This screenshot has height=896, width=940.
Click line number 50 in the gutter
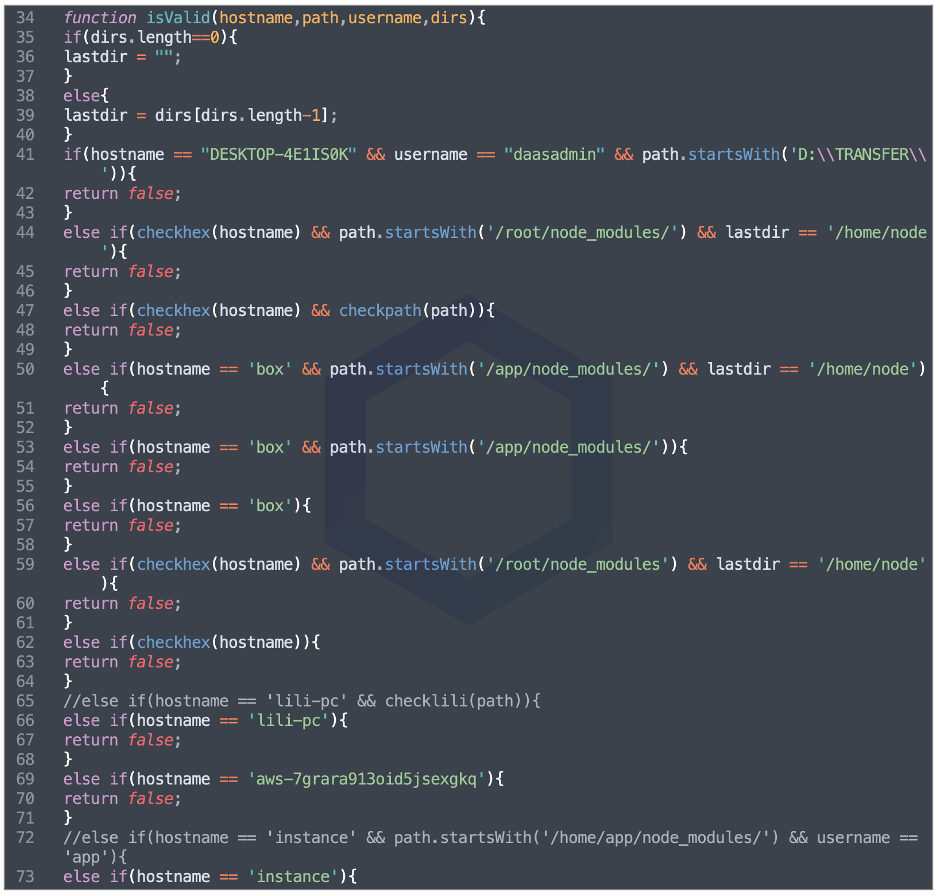pos(25,369)
